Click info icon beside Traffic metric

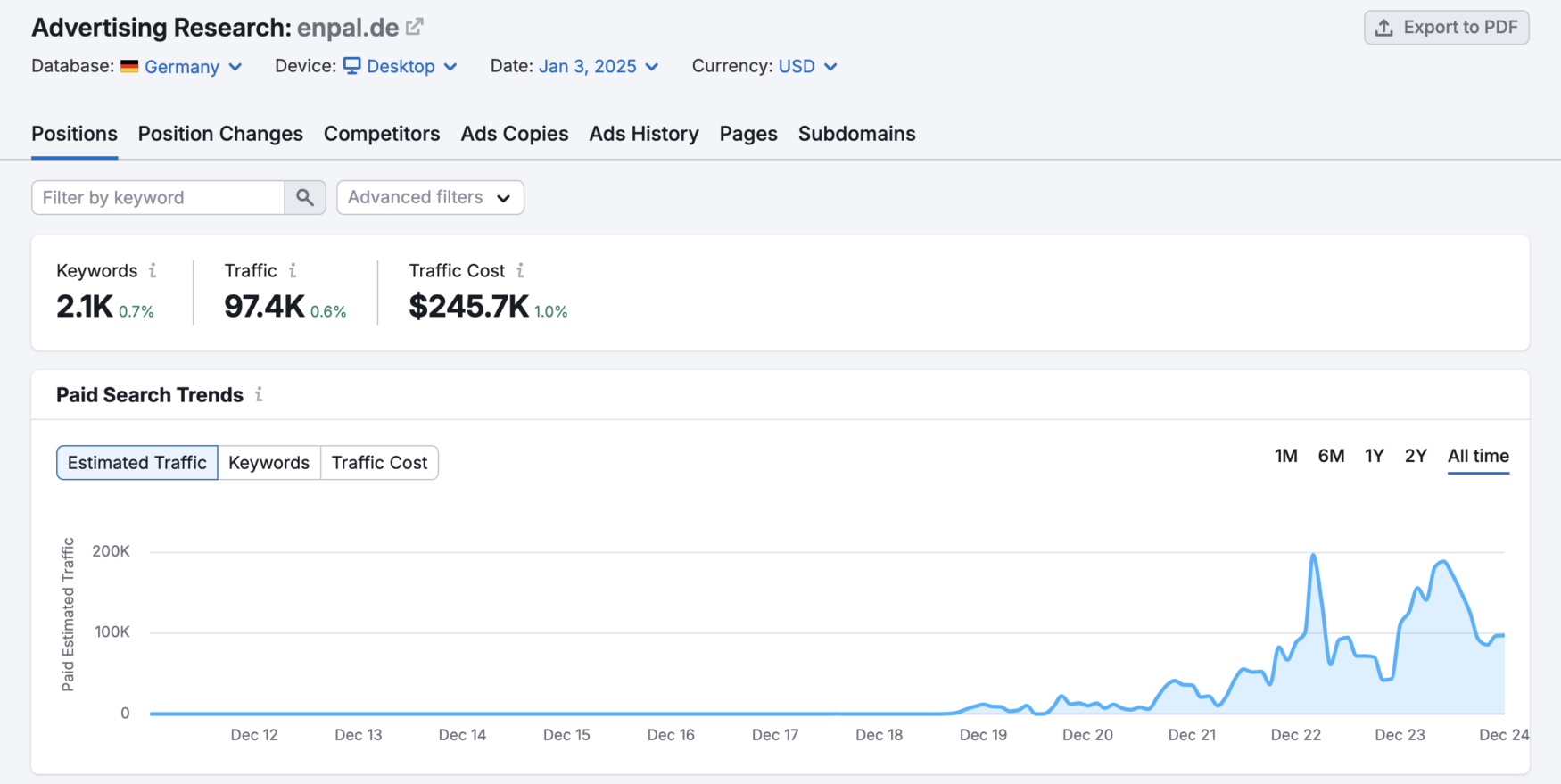293,270
